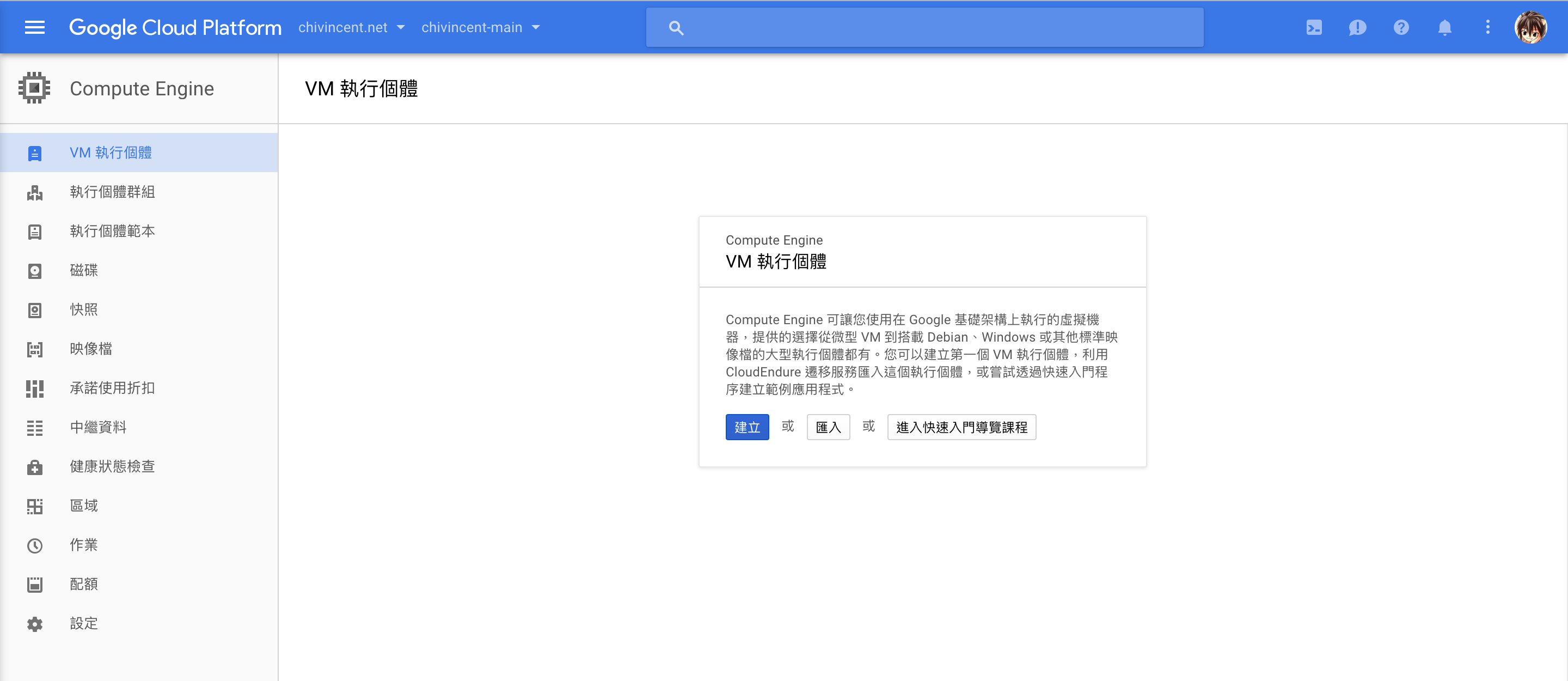Click the Compute Engine sidebar heading

[x=142, y=88]
